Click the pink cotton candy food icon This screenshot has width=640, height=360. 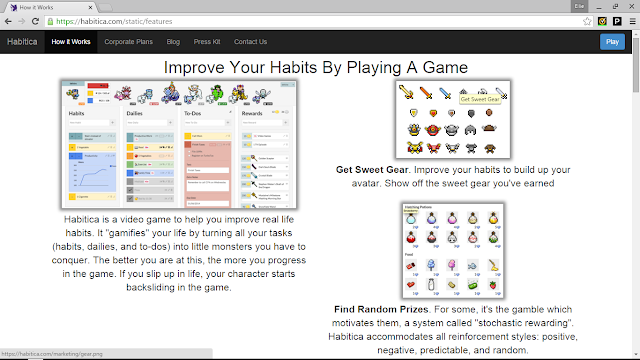452,265
